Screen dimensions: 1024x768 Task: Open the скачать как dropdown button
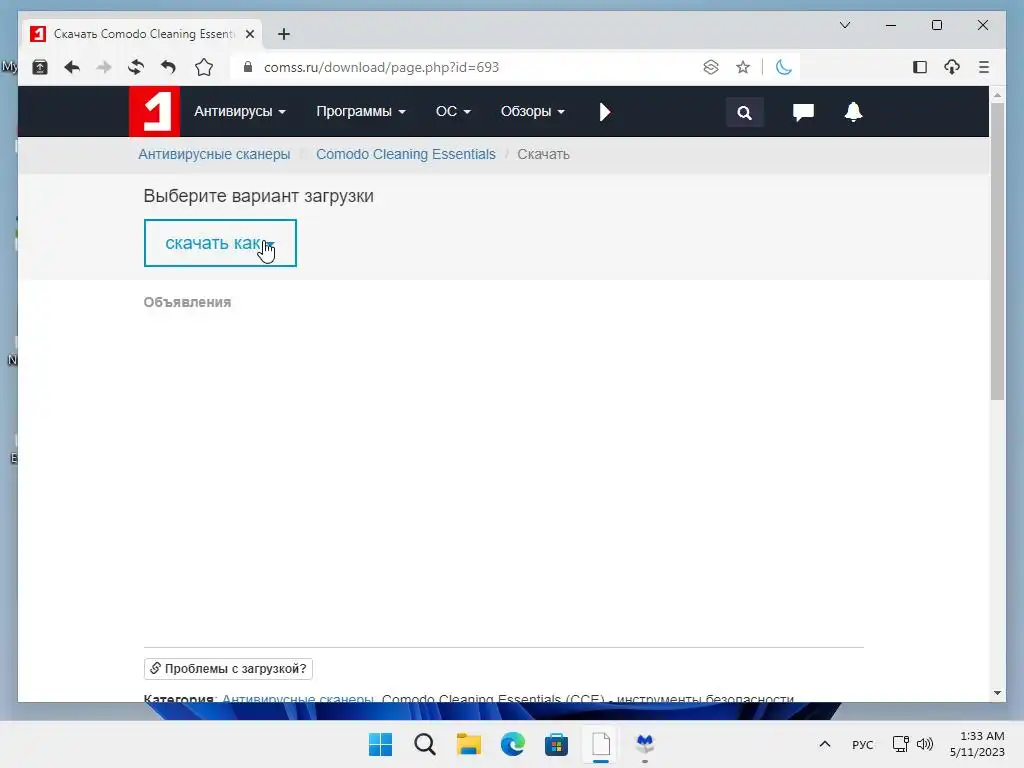pyautogui.click(x=220, y=243)
